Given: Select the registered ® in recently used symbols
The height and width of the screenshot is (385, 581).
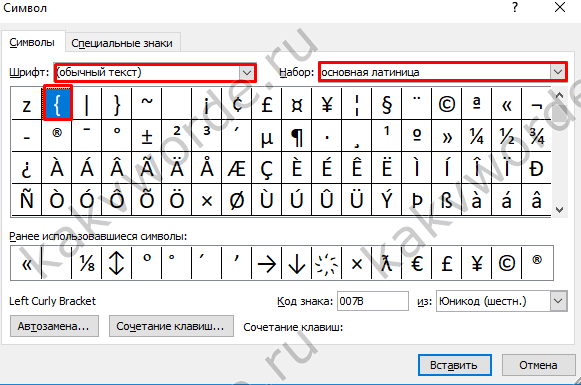Looking at the screenshot, I should pos(537,263).
